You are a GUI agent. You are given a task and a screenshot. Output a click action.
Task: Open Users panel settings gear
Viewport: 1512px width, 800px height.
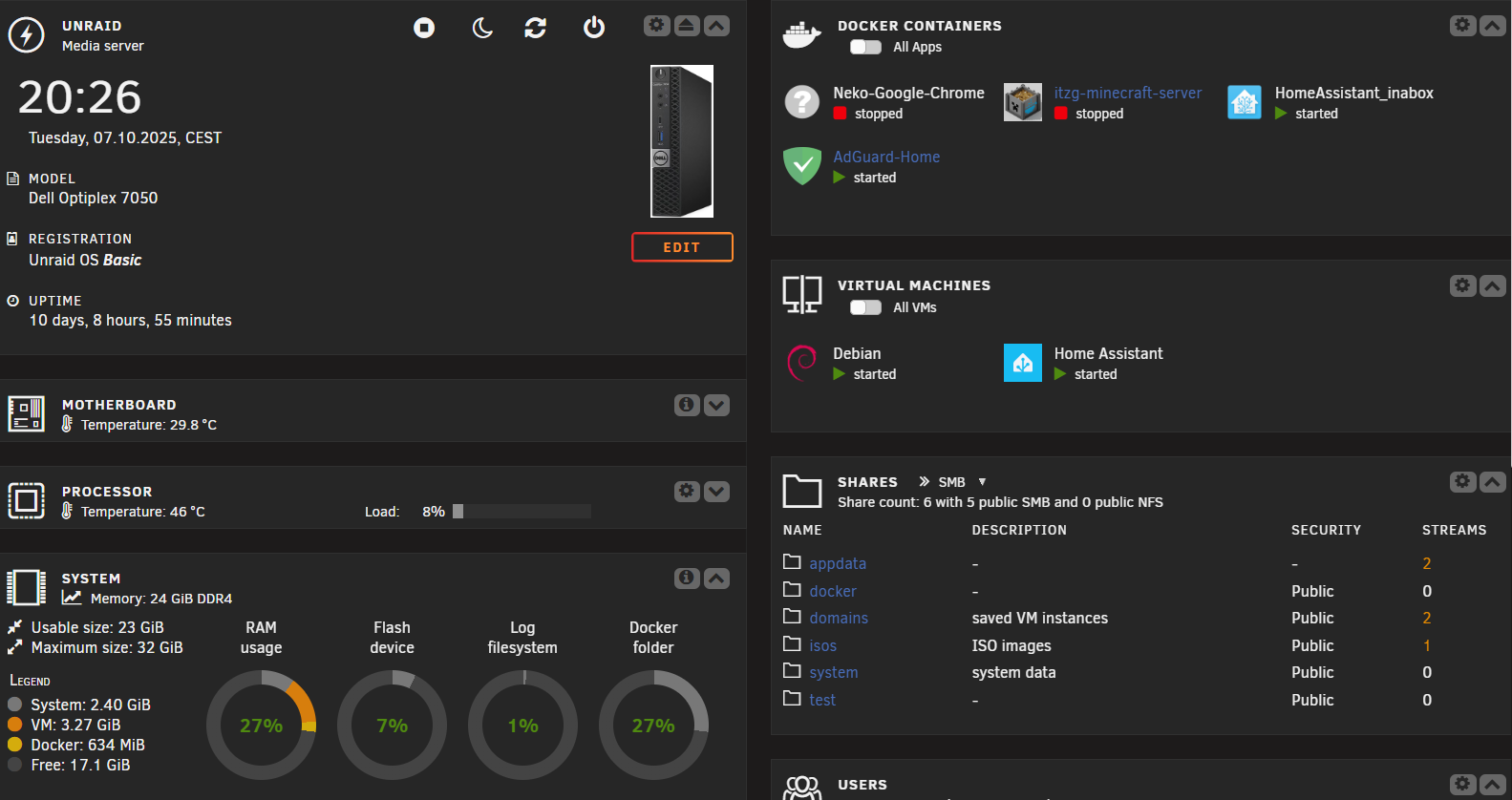1462,784
